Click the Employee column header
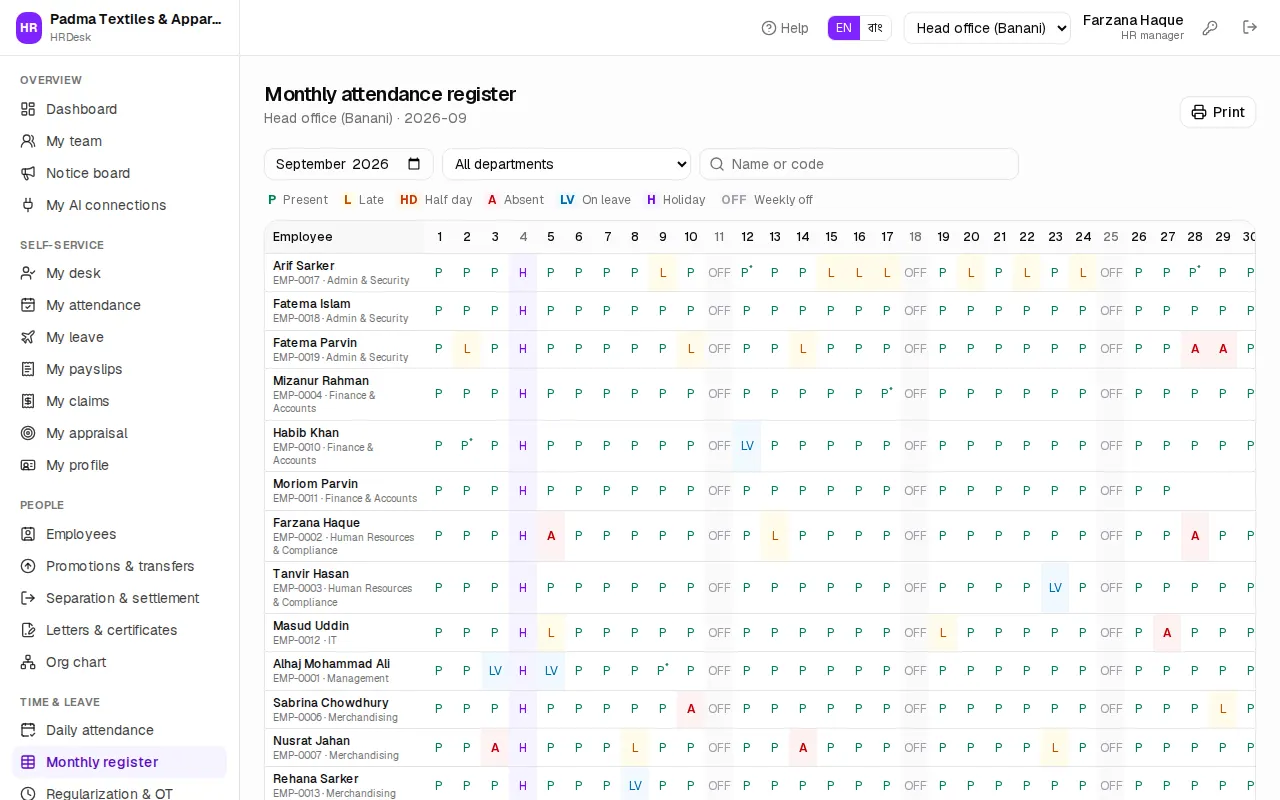1280x800 pixels. (x=345, y=237)
